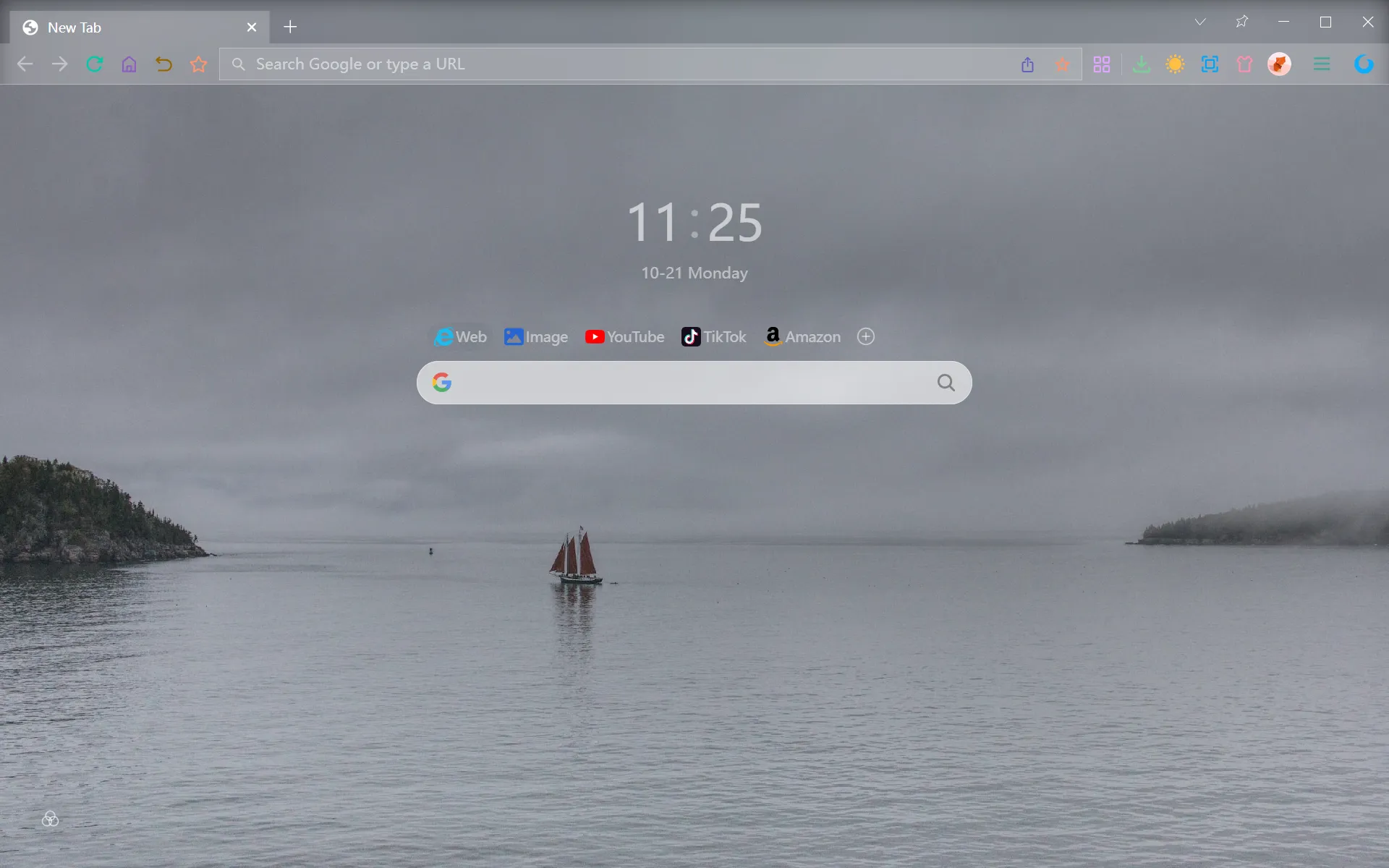The width and height of the screenshot is (1389, 868).
Task: Click the share icon in the address bar
Action: tap(1028, 65)
